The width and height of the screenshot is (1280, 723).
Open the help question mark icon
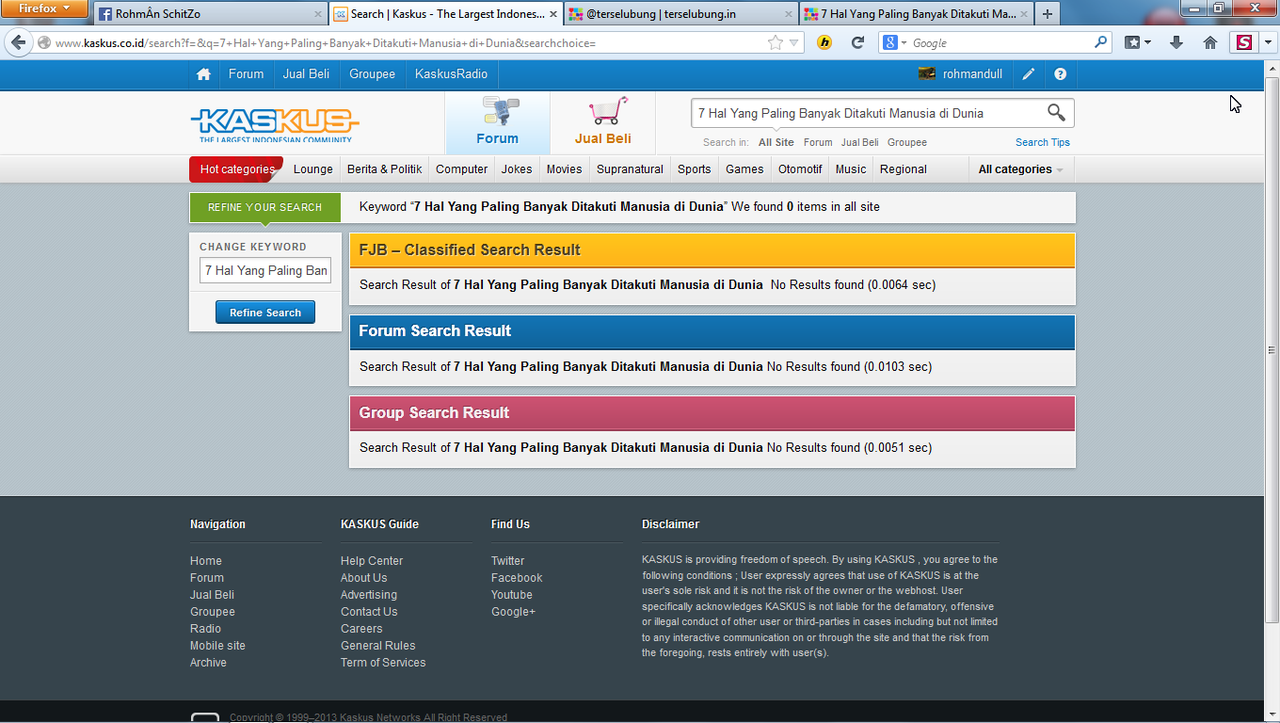[1060, 74]
